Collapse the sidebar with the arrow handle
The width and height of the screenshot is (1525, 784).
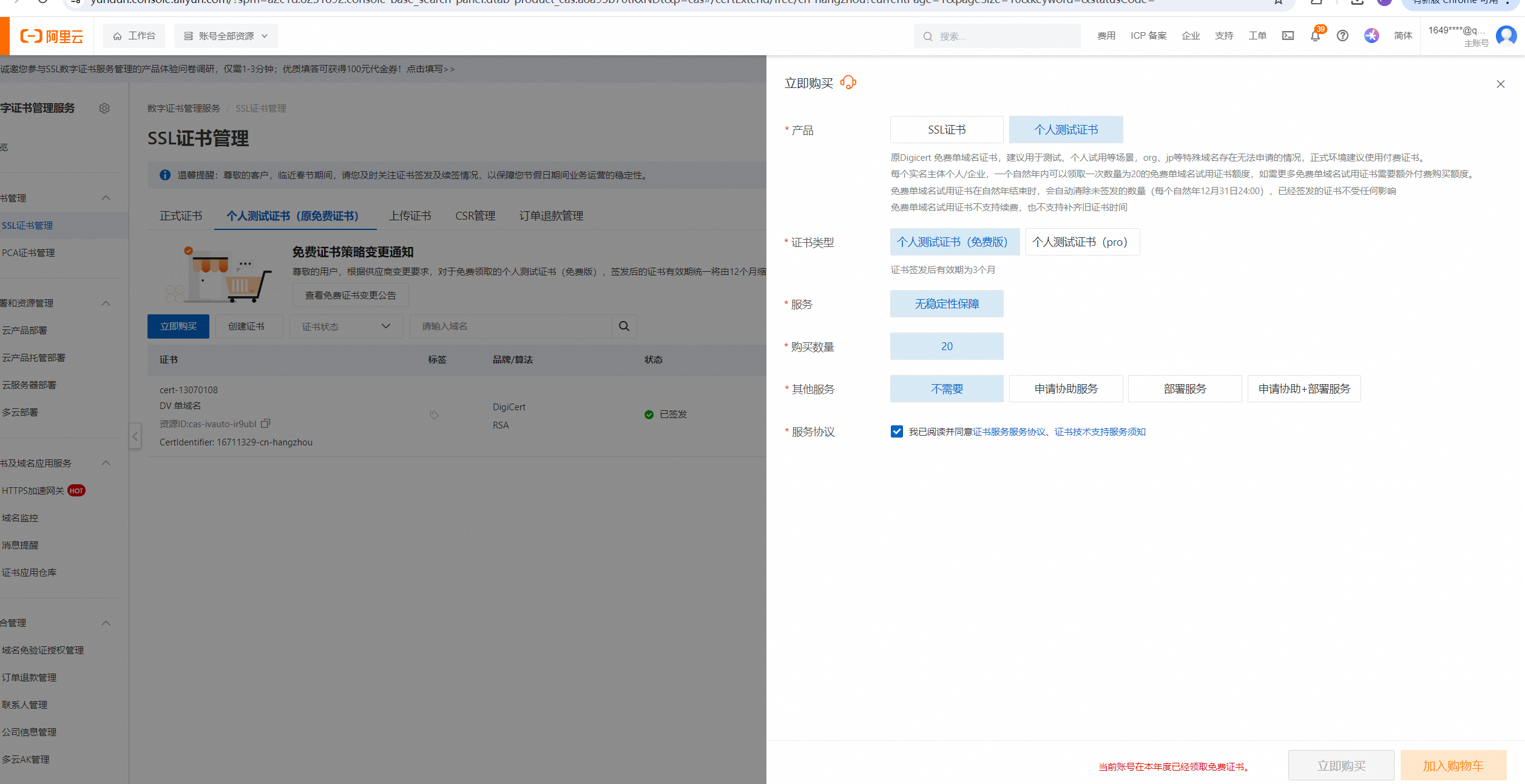tap(135, 436)
